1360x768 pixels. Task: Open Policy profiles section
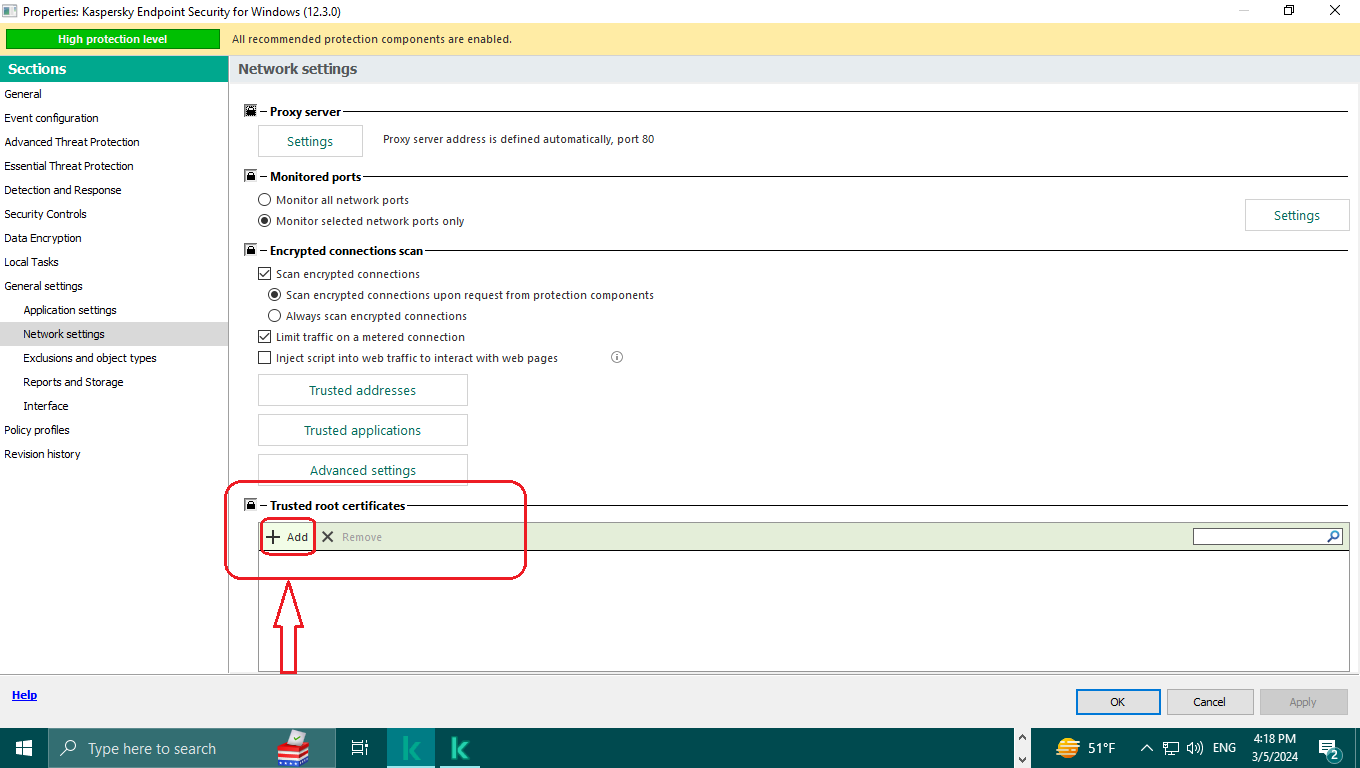click(114, 430)
